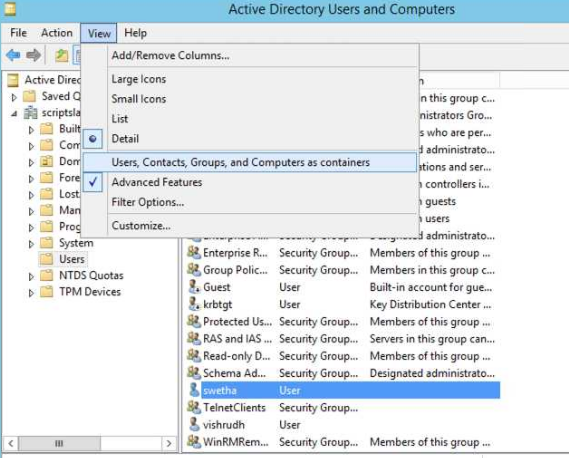569x458 pixels.
Task: Choose Filter Options... menu entry
Action: [x=250, y=202]
